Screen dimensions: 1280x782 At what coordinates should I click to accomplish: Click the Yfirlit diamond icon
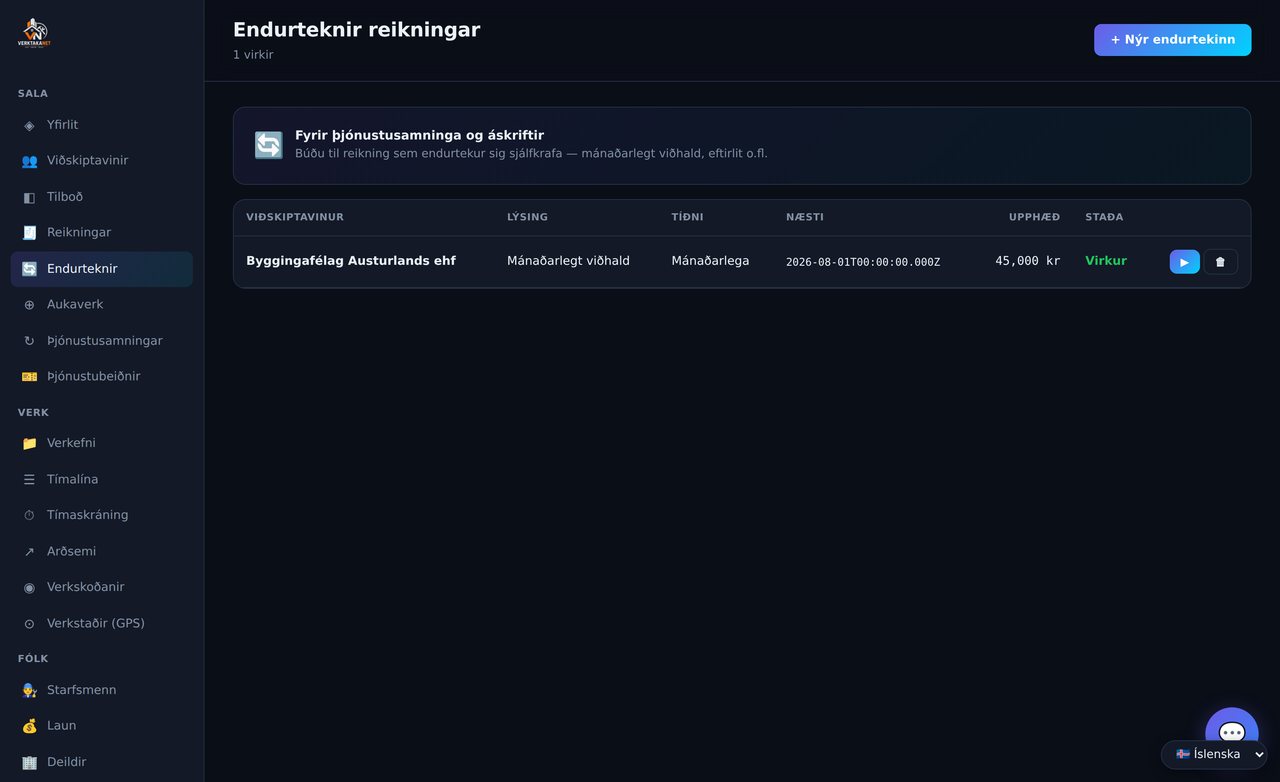coord(29,125)
